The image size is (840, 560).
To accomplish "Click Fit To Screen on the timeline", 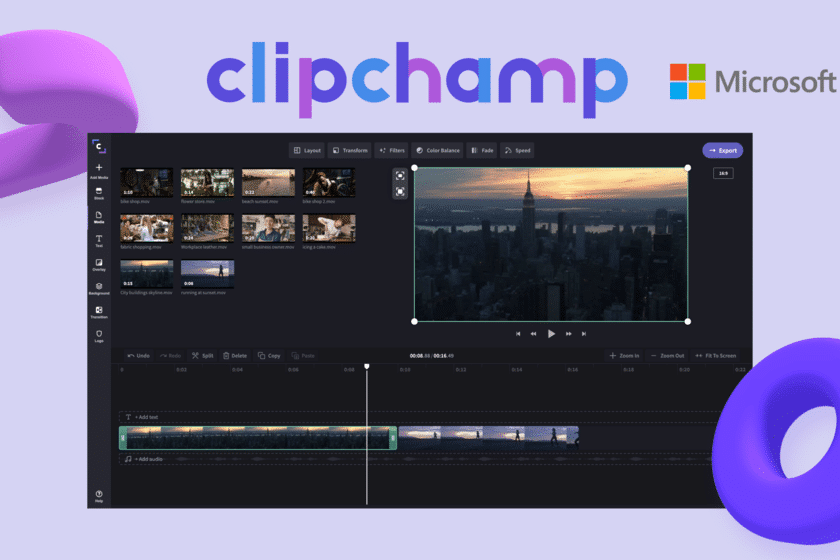I will click(x=715, y=356).
